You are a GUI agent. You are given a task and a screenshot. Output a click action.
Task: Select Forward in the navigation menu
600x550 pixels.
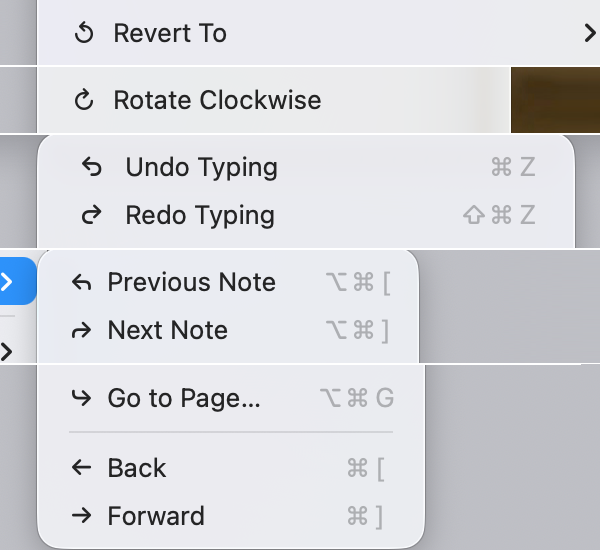click(x=155, y=516)
